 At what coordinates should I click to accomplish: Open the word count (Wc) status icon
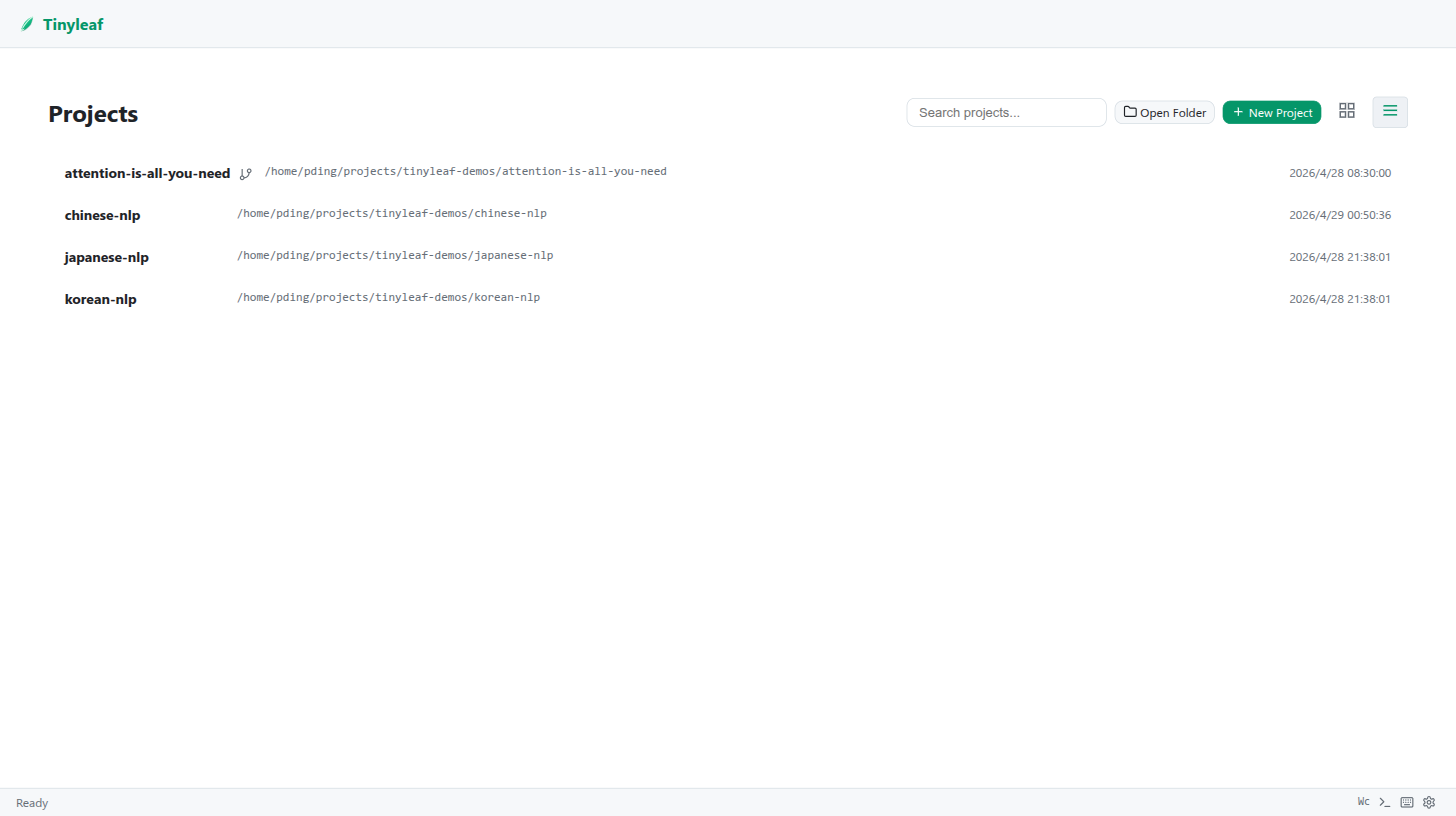point(1363,802)
